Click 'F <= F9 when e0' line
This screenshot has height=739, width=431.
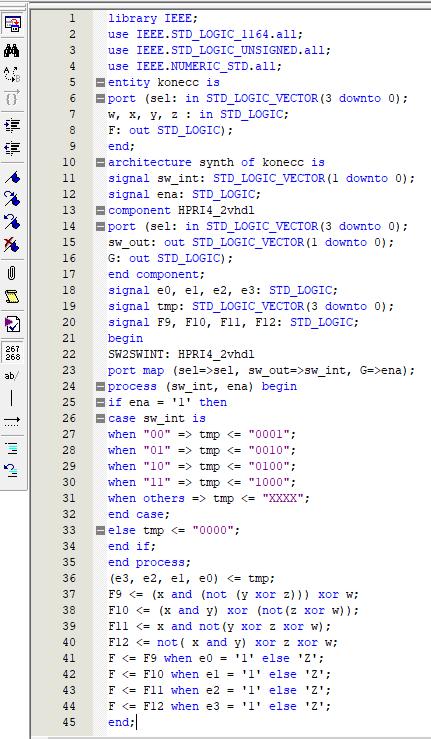216,658
